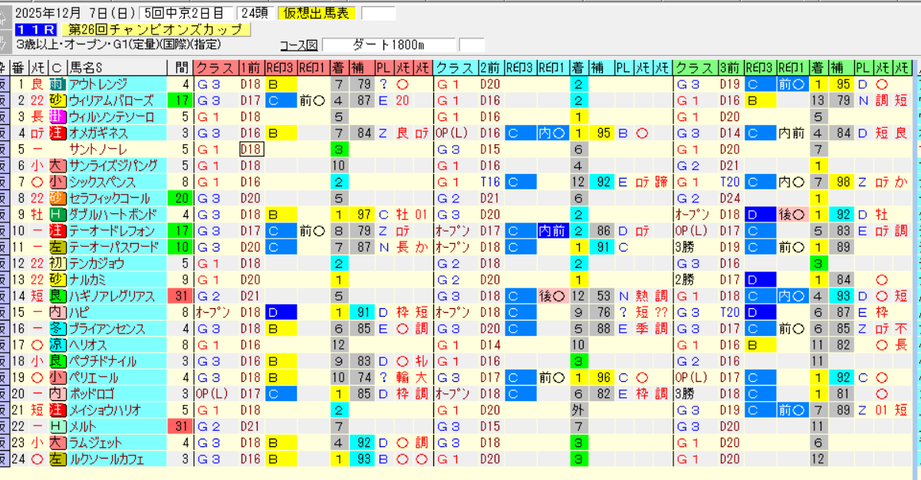Click the 大 badge beside サンライズジパング
The image size is (921, 480).
57,166
